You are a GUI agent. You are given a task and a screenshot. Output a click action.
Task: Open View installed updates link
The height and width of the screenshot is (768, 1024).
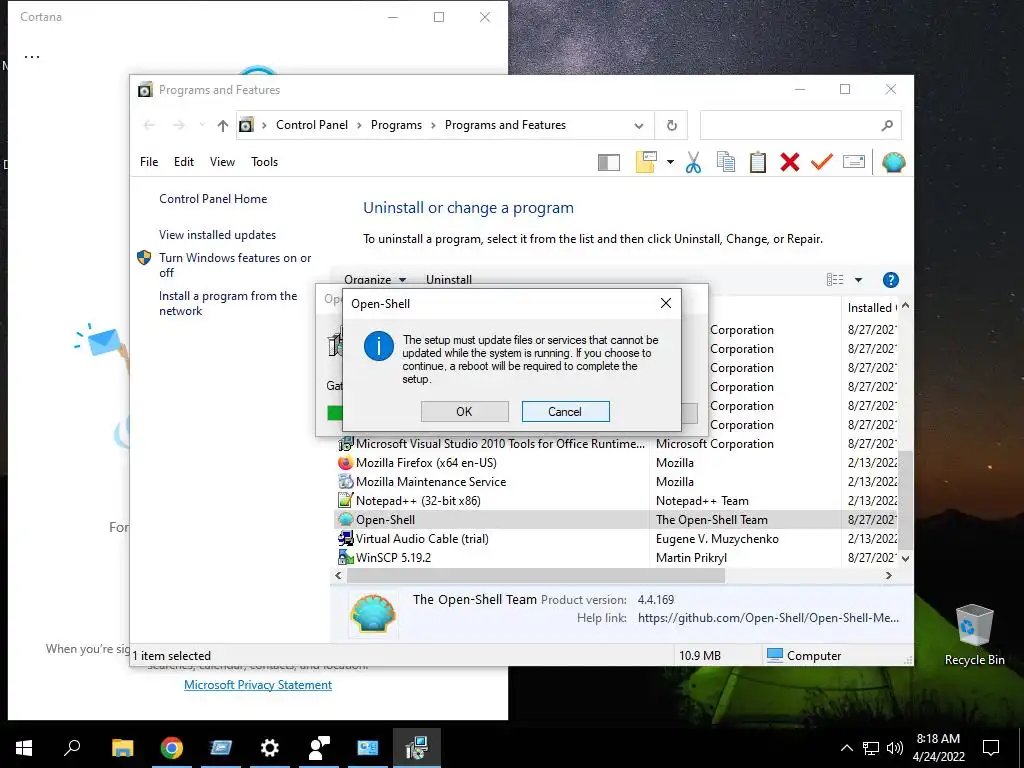[x=217, y=234]
